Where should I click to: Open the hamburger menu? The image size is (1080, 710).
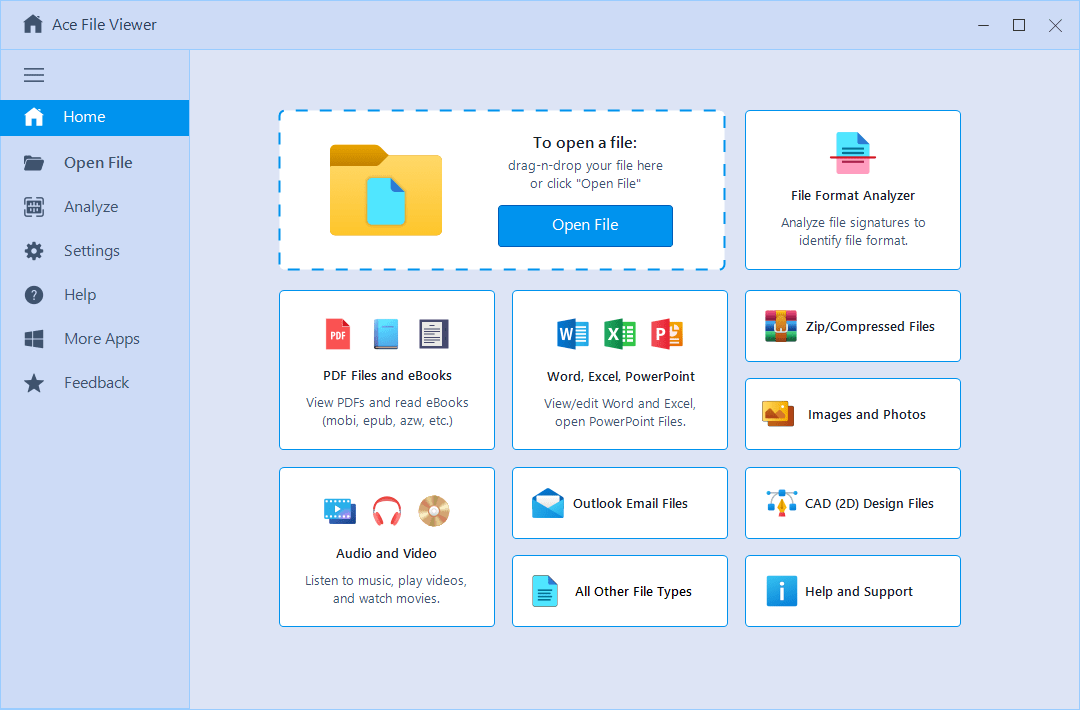[33, 75]
